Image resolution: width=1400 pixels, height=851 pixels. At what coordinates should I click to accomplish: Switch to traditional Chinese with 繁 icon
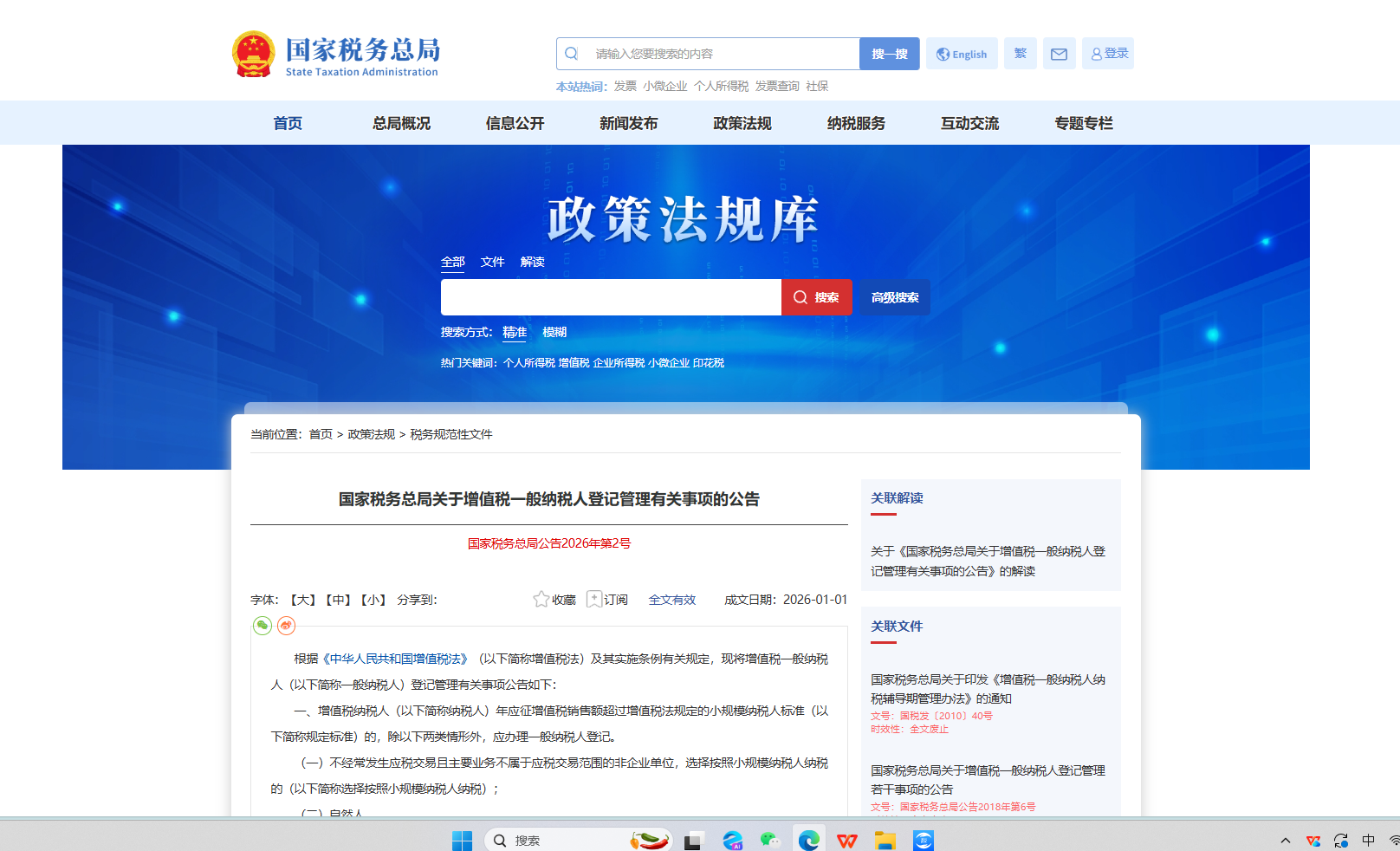pyautogui.click(x=1020, y=54)
